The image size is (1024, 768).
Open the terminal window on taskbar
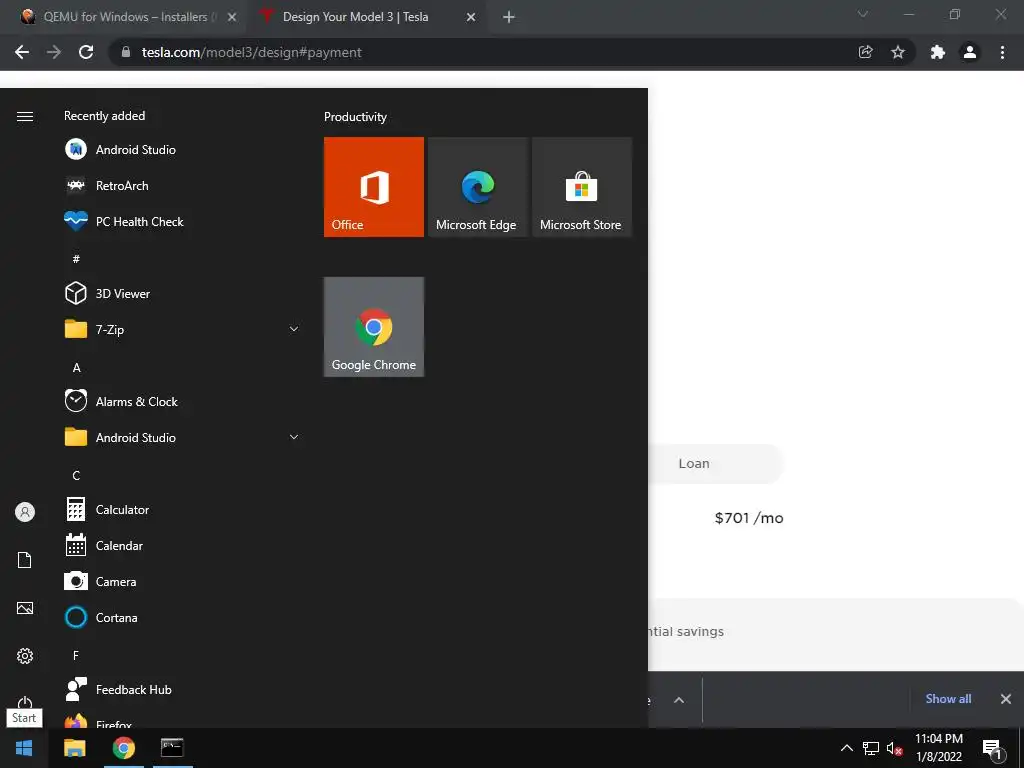point(172,748)
